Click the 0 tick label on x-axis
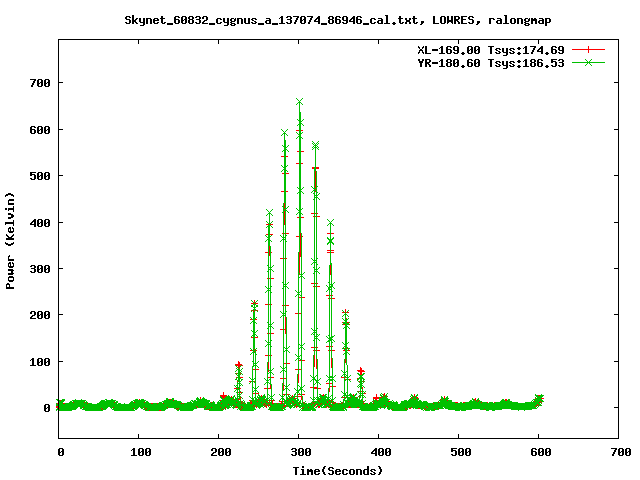This screenshot has width=640, height=480. point(60,452)
